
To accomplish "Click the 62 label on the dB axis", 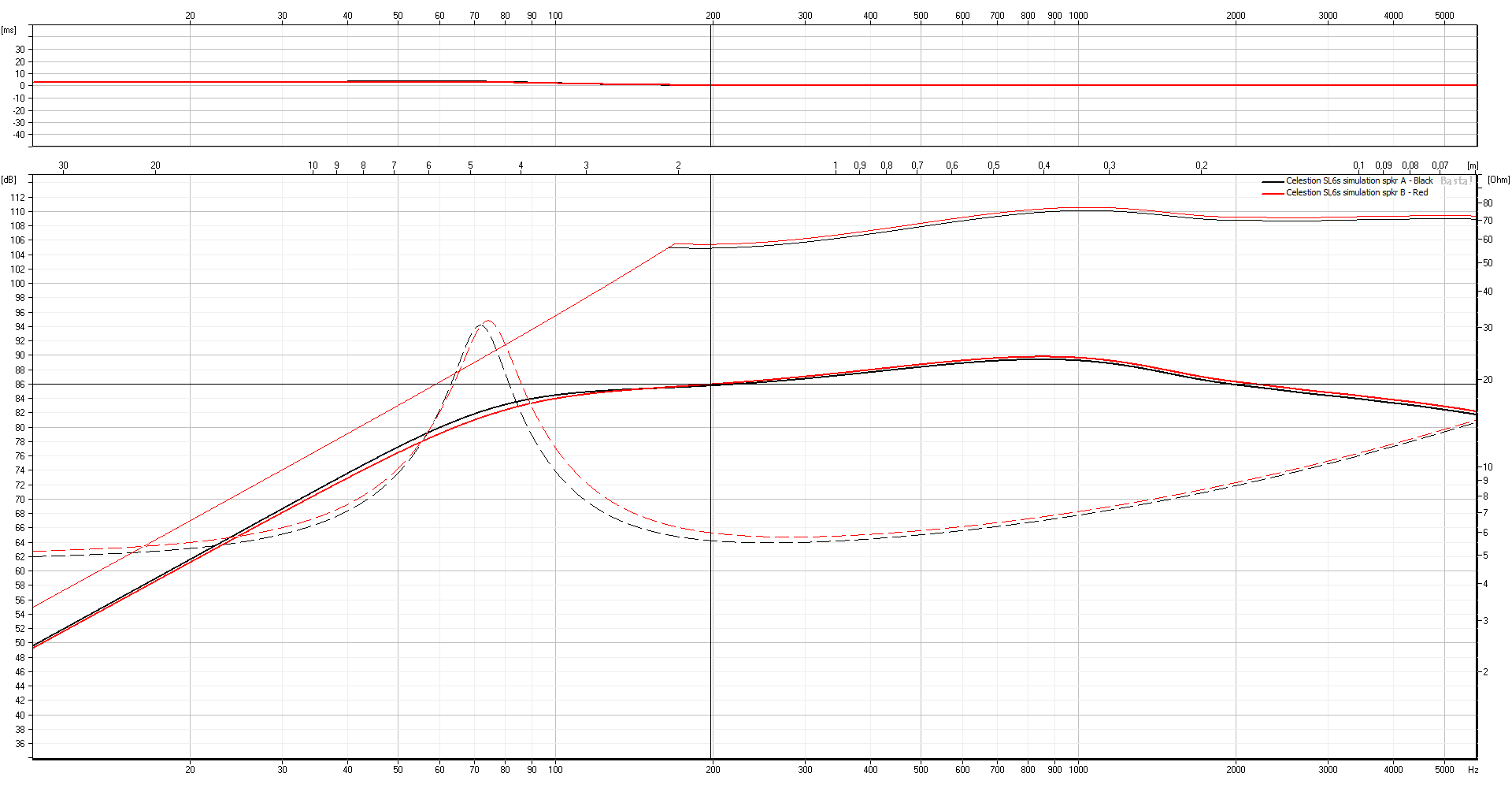I will point(20,557).
